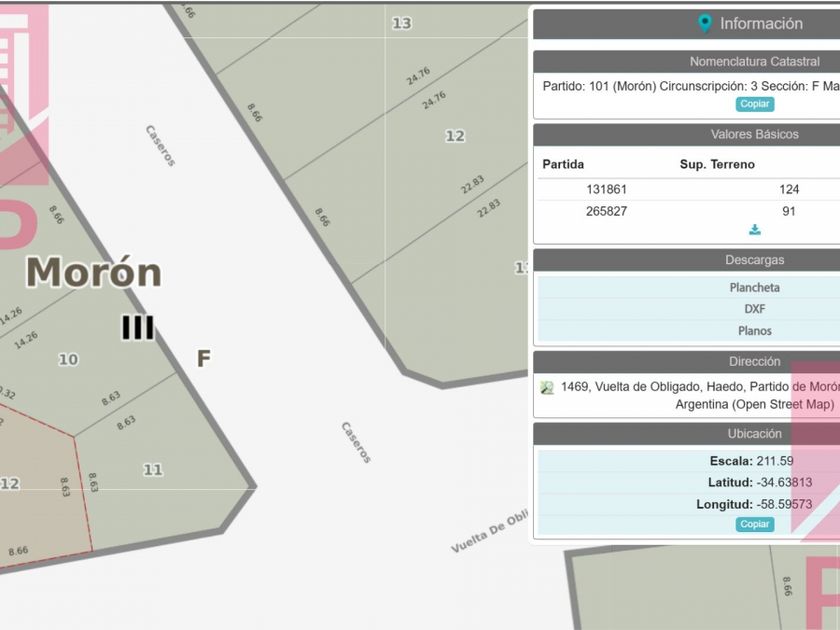Download the DXF file
This screenshot has width=840, height=630.
[x=754, y=309]
